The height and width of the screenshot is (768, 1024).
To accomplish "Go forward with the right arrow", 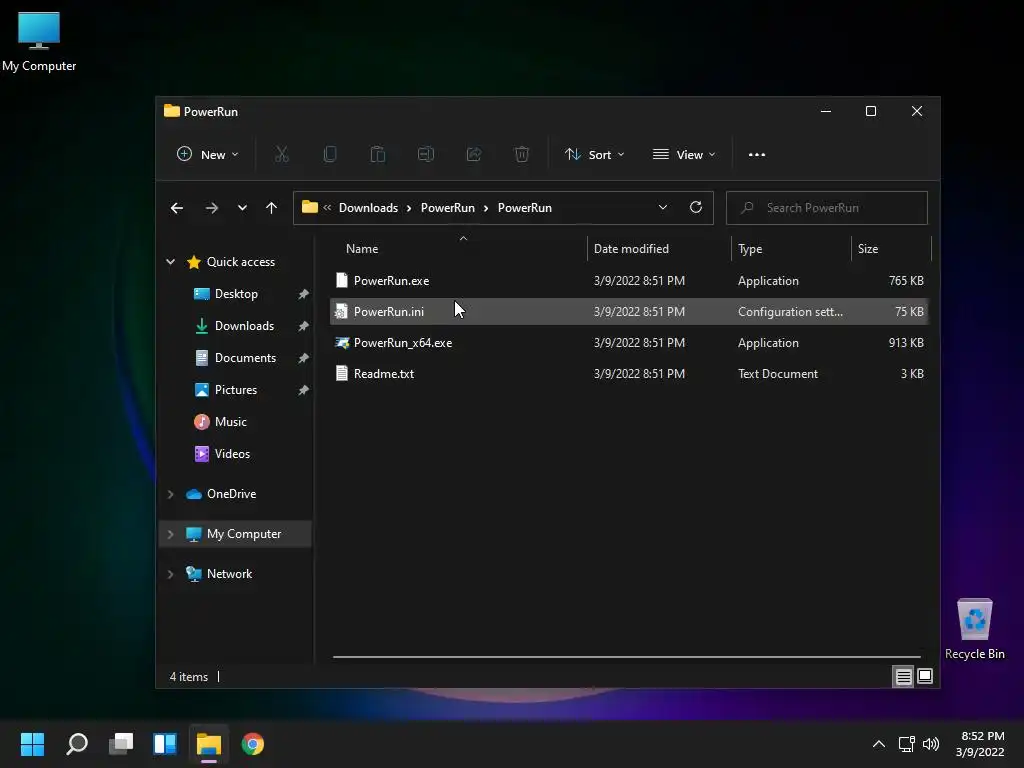I will point(212,208).
